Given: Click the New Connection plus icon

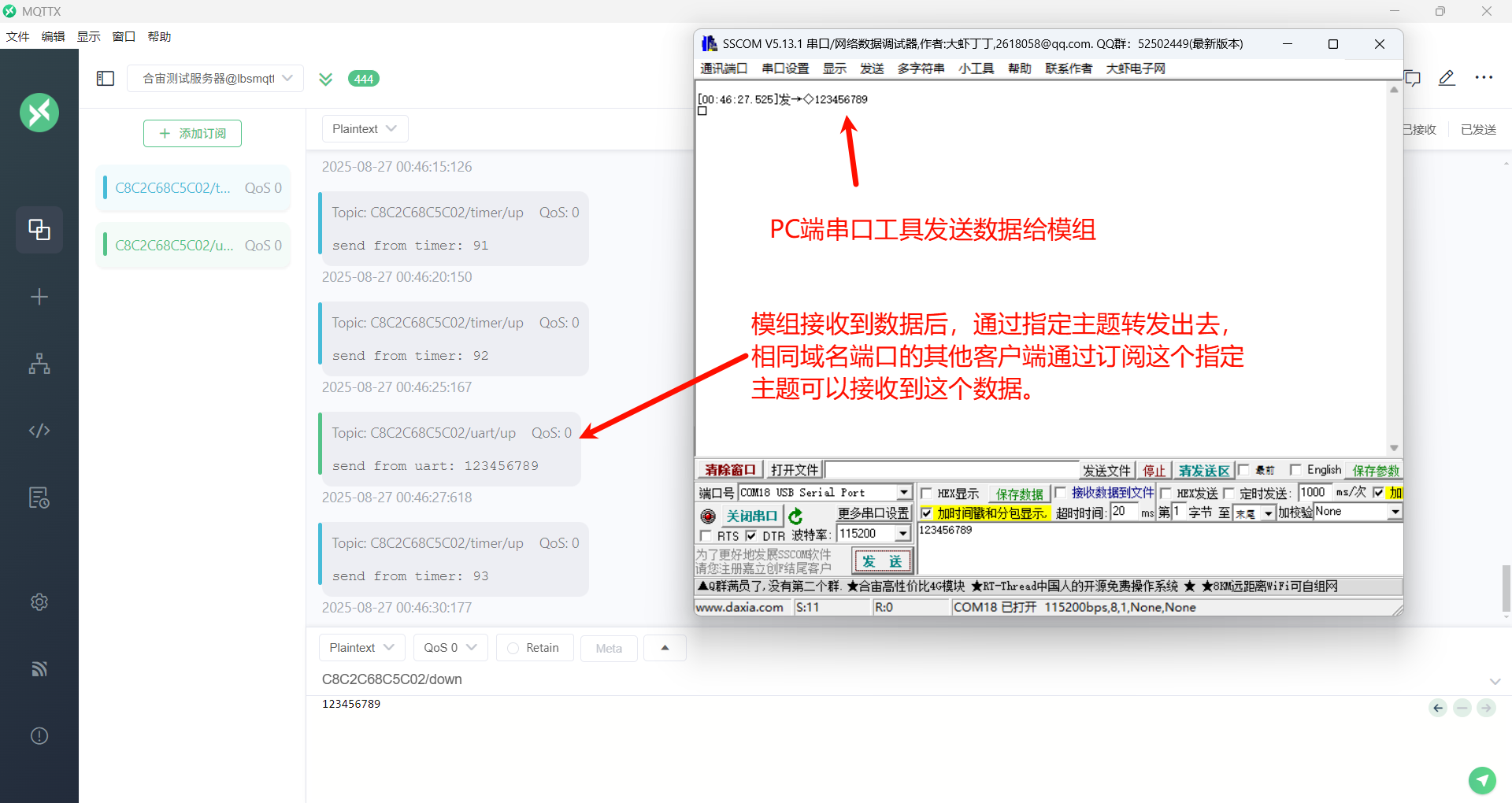Looking at the screenshot, I should [39, 297].
